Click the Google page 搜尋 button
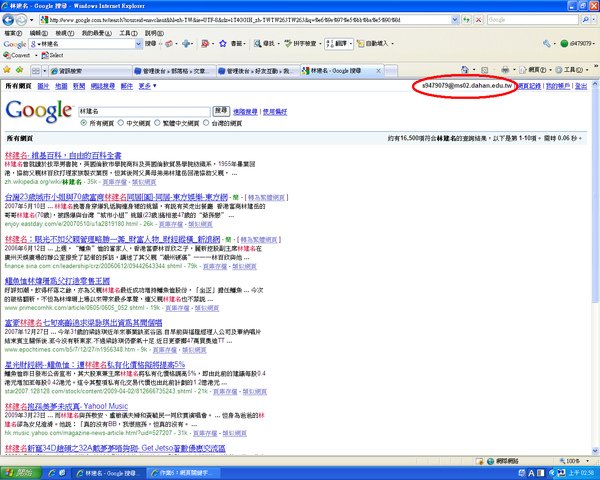The height and width of the screenshot is (480, 600). 221,111
